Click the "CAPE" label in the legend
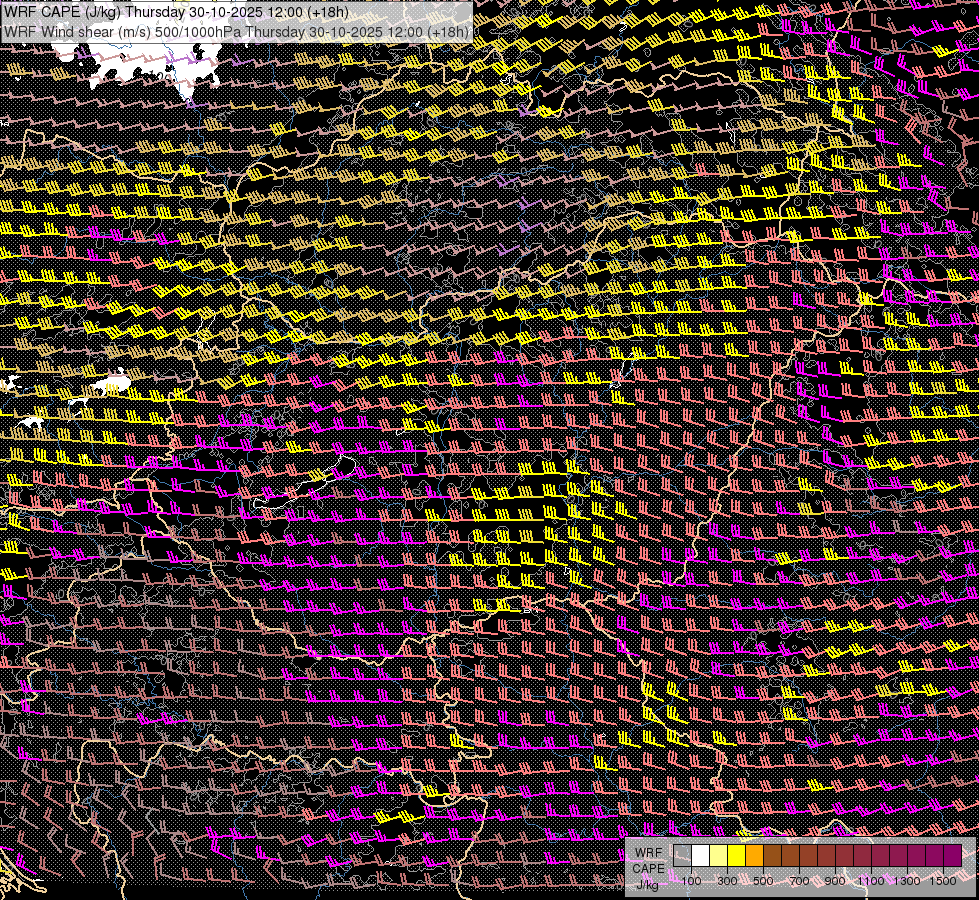 tap(648, 869)
